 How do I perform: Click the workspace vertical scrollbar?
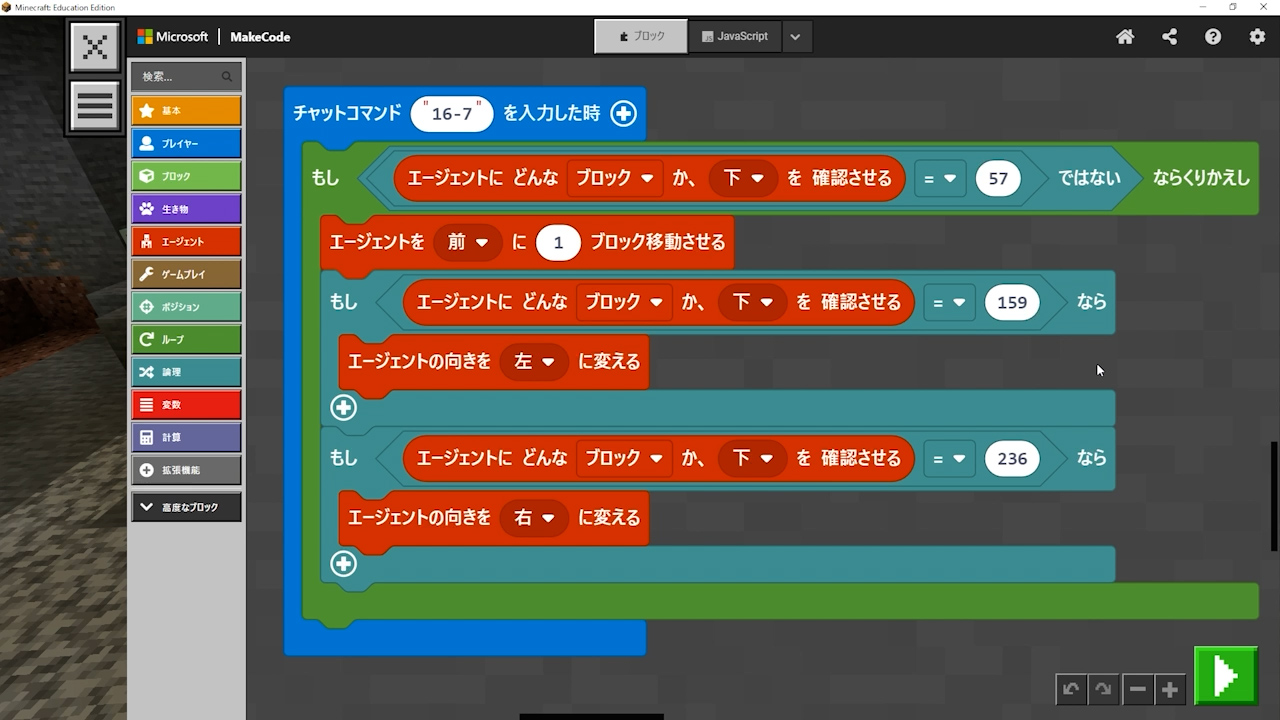click(1274, 495)
